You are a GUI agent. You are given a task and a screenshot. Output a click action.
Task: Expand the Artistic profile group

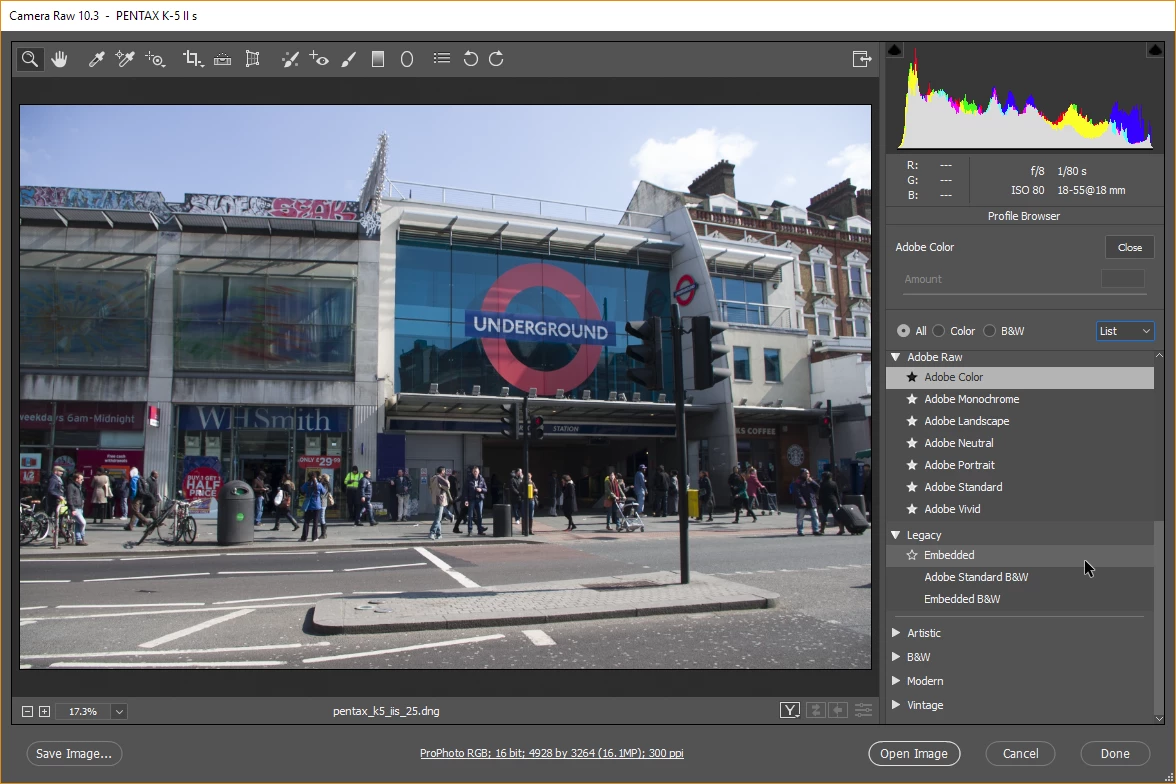(x=896, y=633)
